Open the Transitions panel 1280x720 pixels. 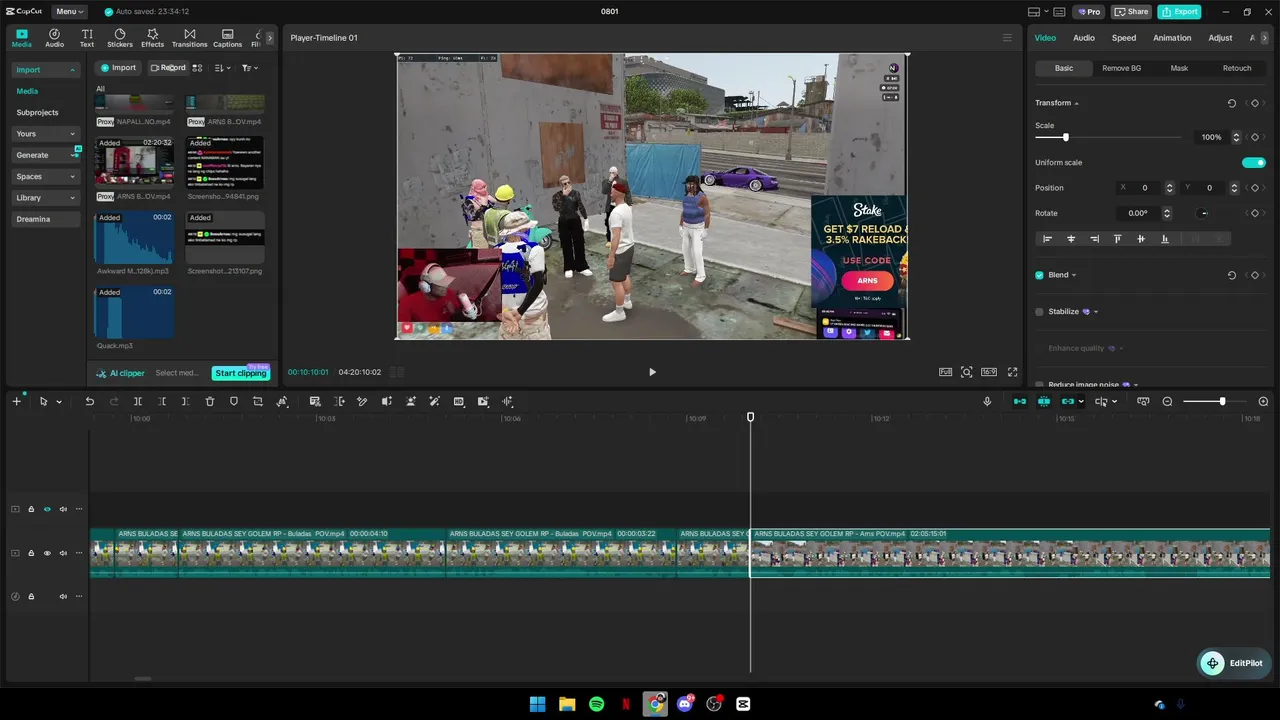click(189, 38)
